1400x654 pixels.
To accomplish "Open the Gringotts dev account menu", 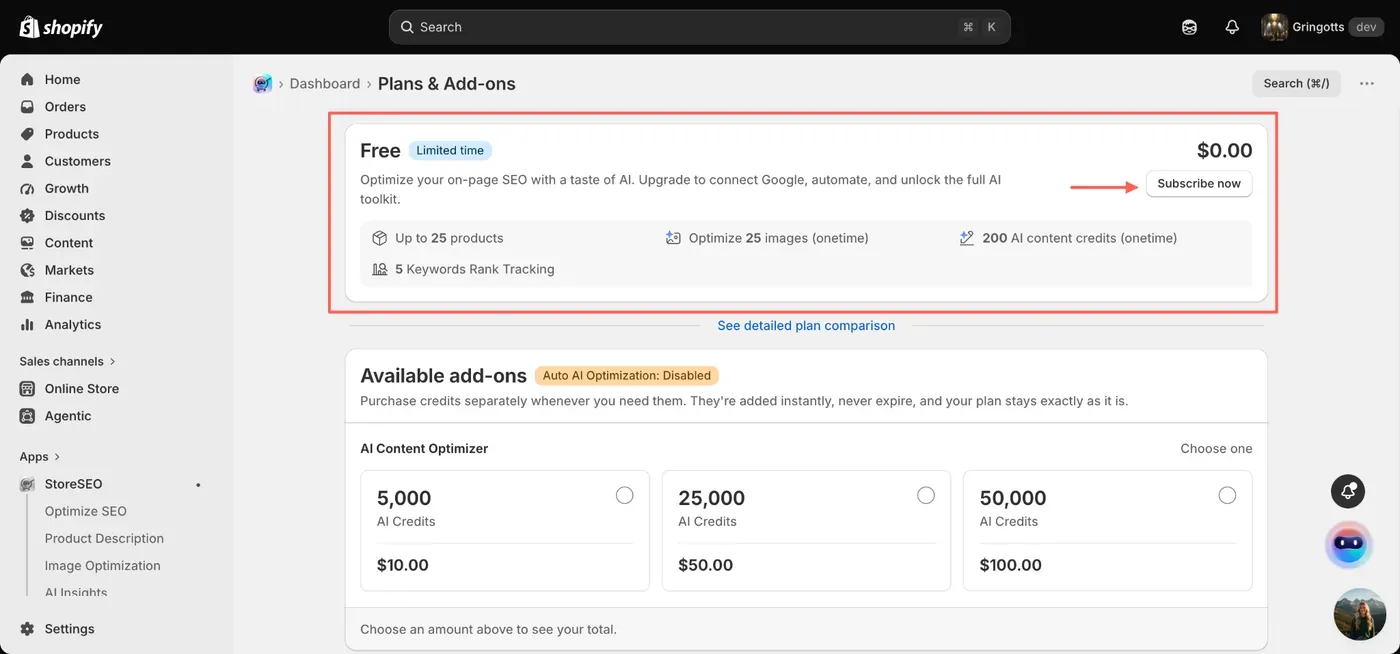I will coord(1323,27).
